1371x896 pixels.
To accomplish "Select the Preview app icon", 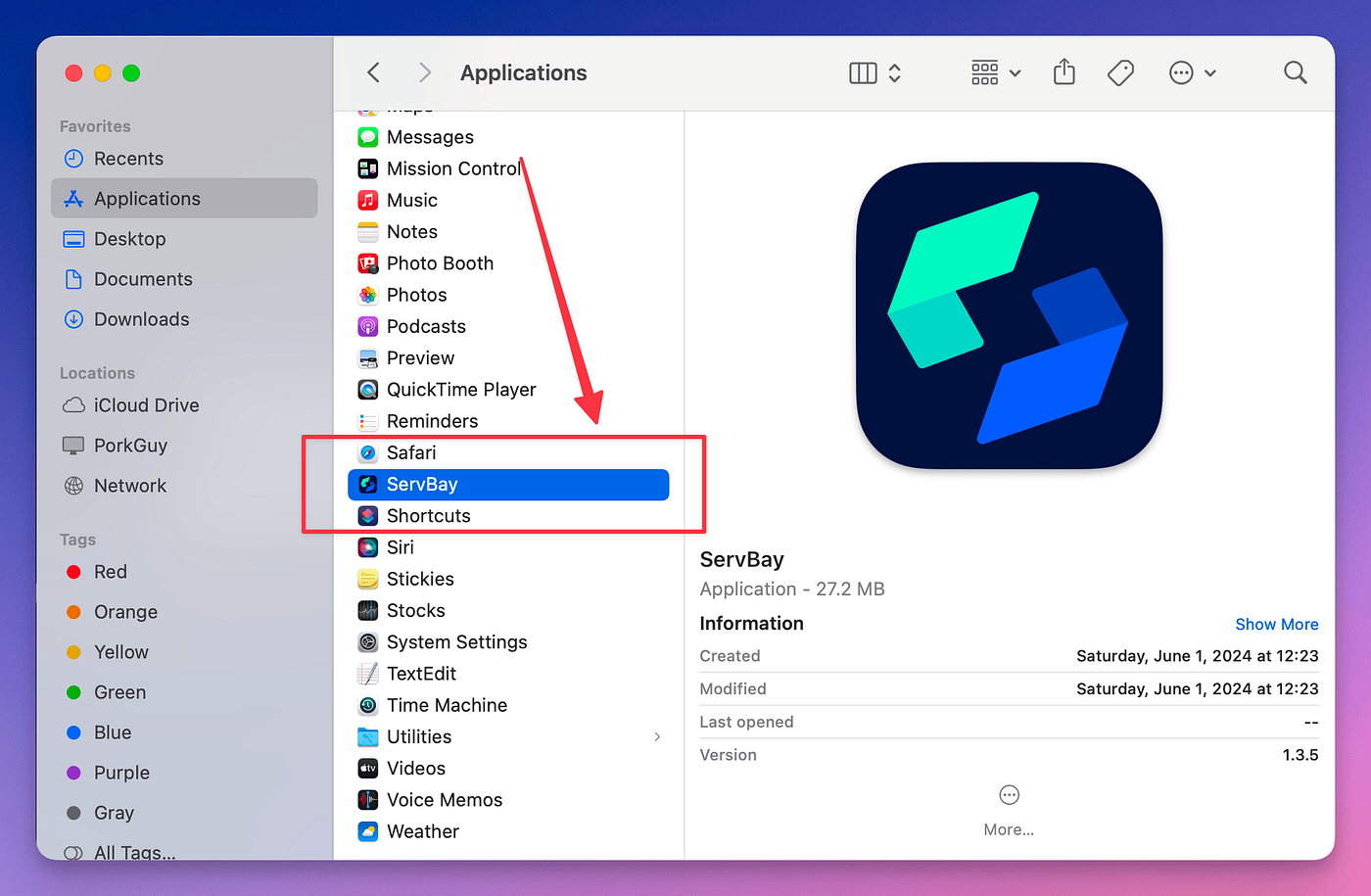I will coord(368,358).
